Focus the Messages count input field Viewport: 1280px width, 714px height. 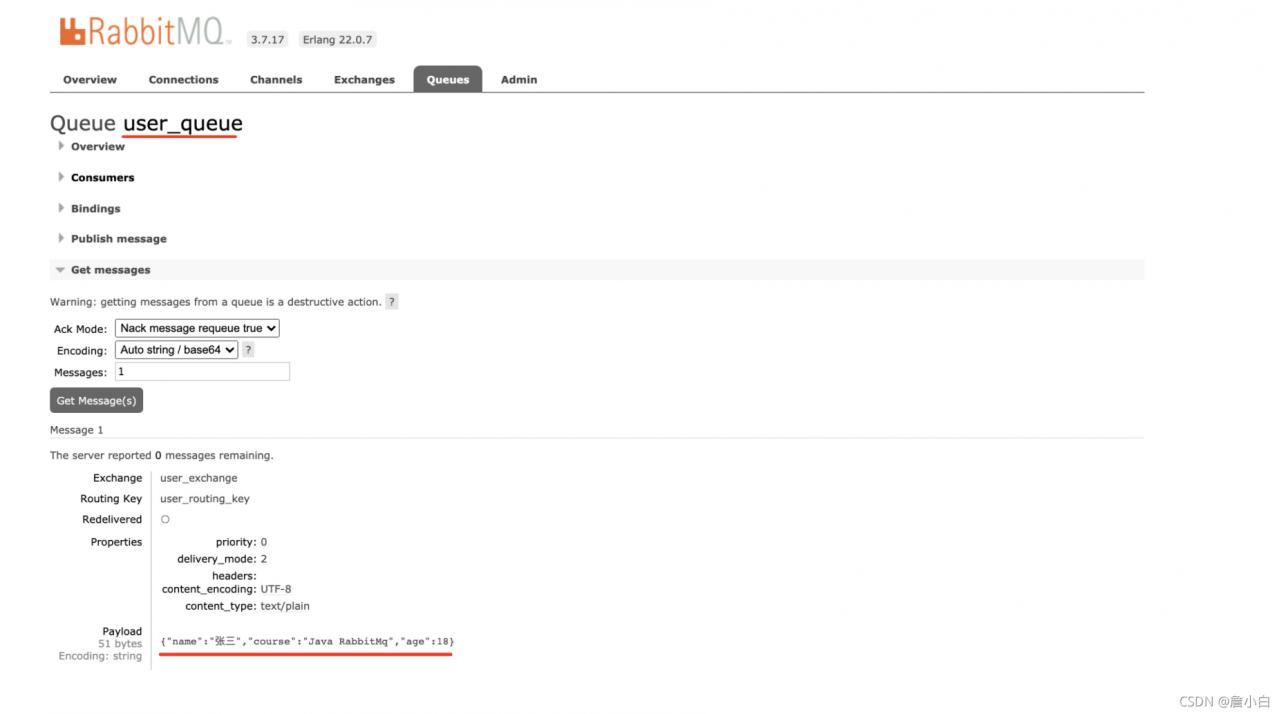click(202, 372)
